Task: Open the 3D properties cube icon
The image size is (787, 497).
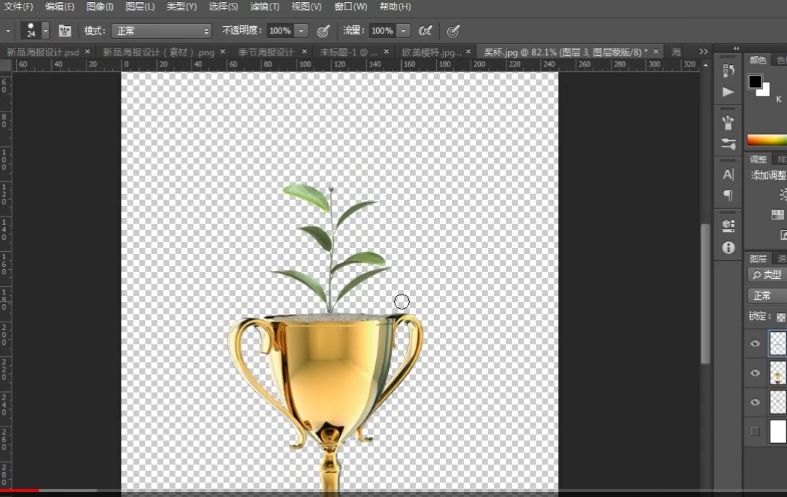Action: click(x=728, y=226)
